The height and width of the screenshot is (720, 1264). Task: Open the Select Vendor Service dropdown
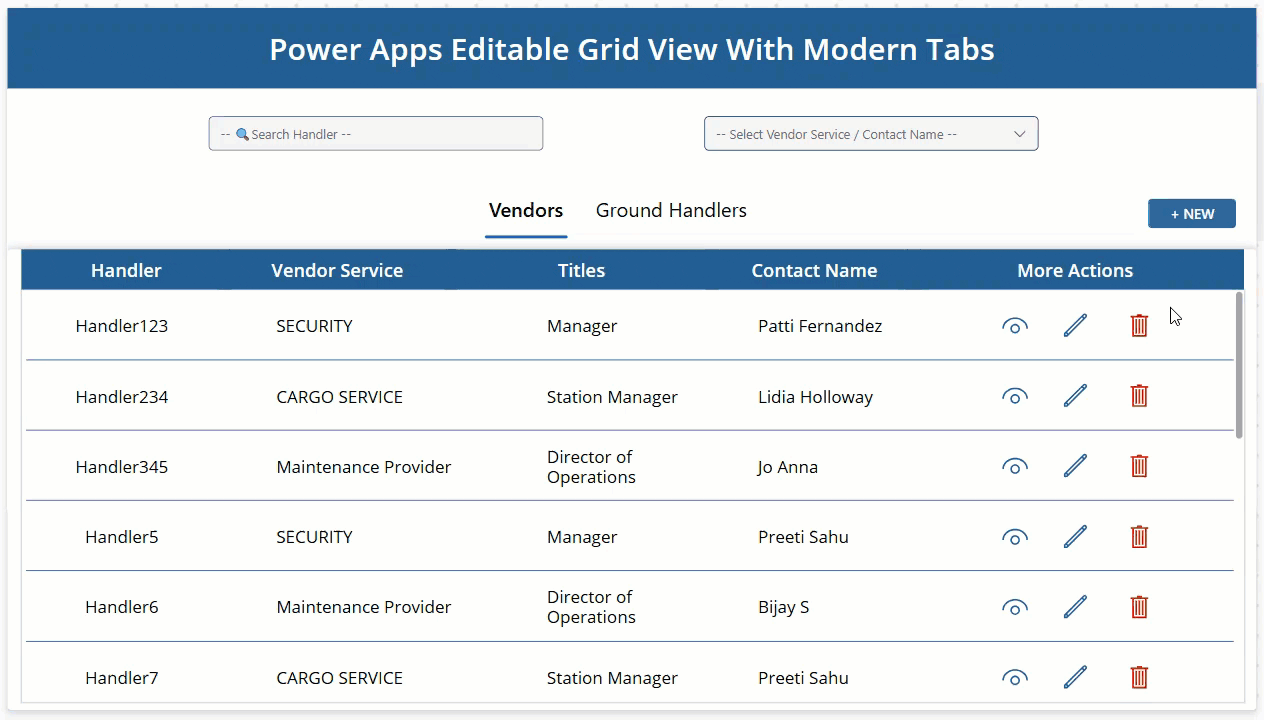pyautogui.click(x=871, y=134)
